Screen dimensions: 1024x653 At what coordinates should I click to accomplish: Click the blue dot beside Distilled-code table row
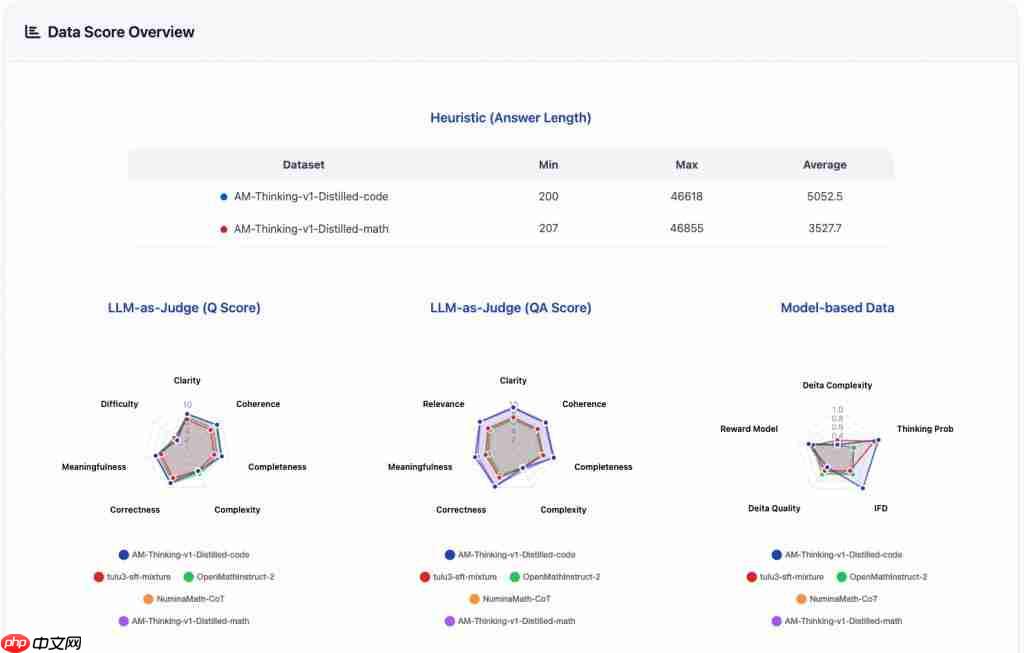pos(224,197)
